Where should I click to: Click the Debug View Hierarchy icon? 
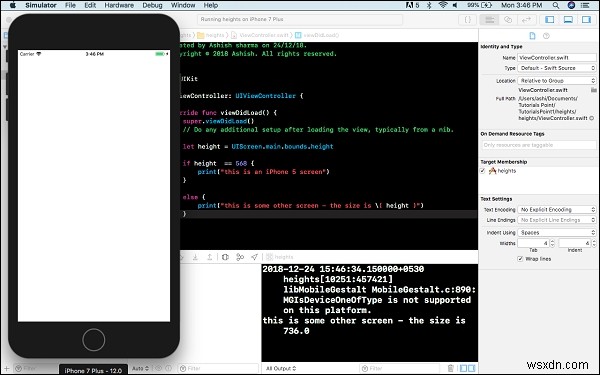(225, 257)
